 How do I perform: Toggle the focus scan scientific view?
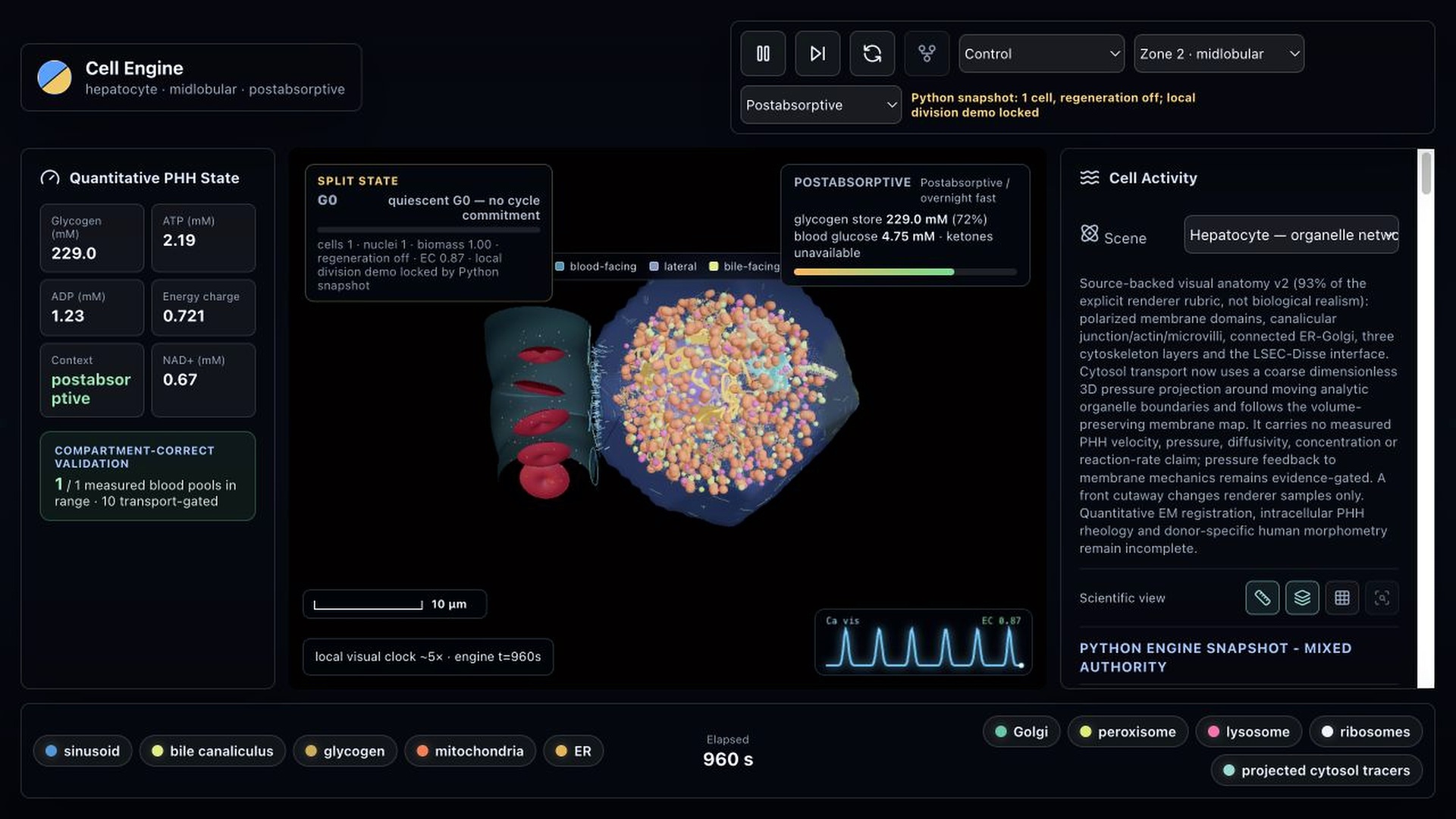[x=1382, y=598]
